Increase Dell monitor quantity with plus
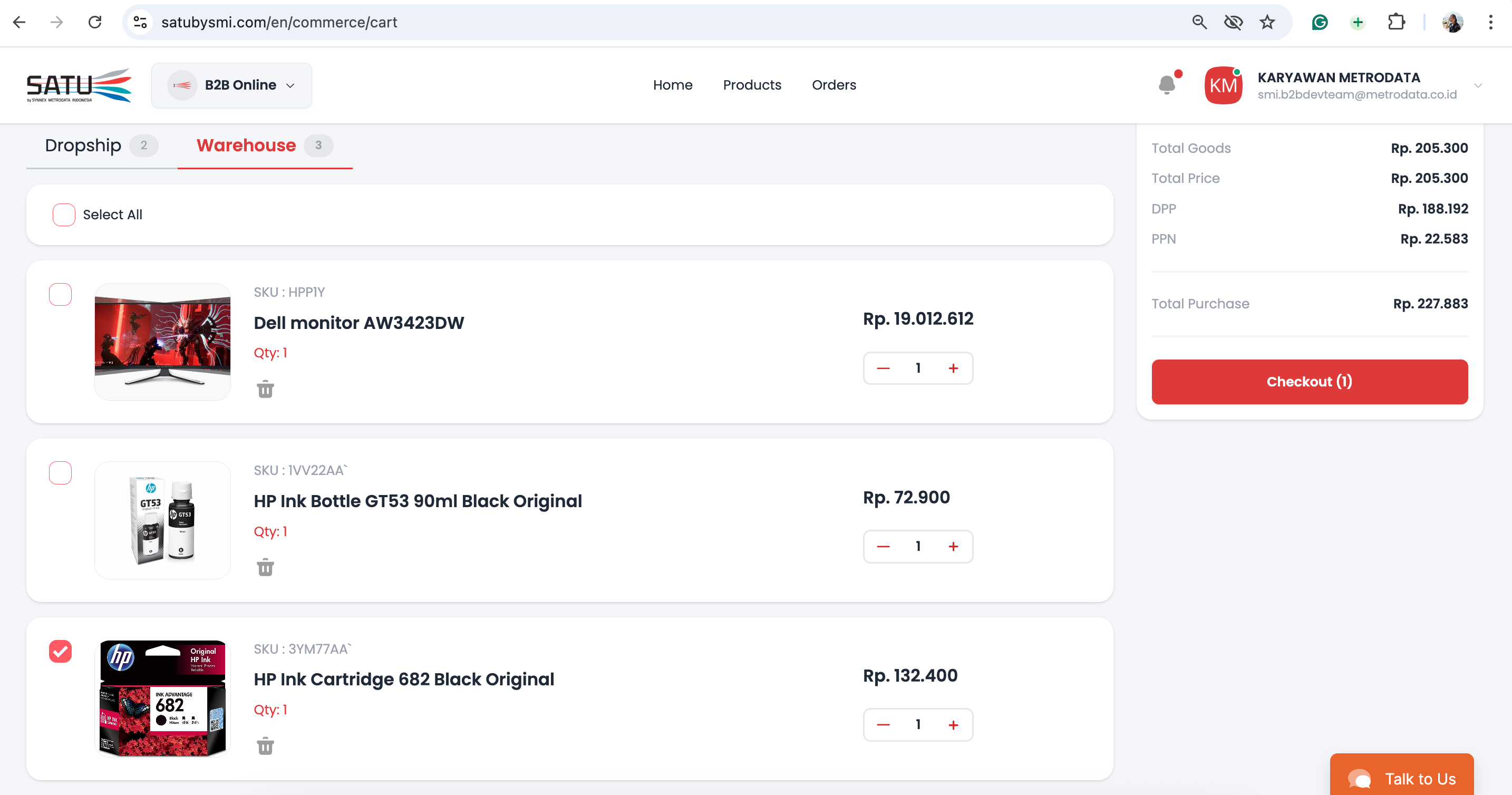 click(x=953, y=368)
